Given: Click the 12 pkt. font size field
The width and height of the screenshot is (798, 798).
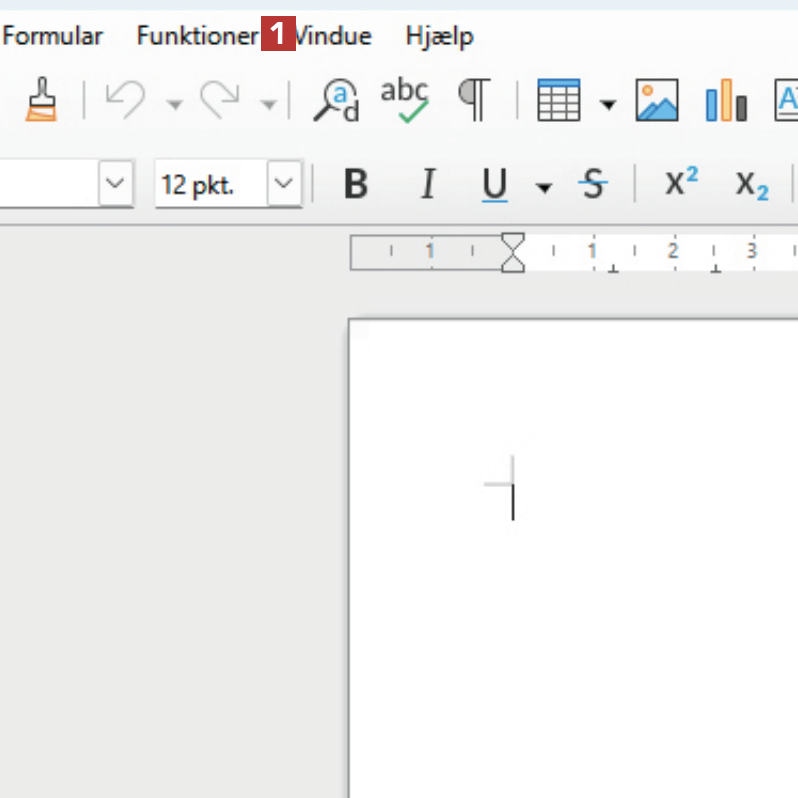Looking at the screenshot, I should click(x=210, y=185).
